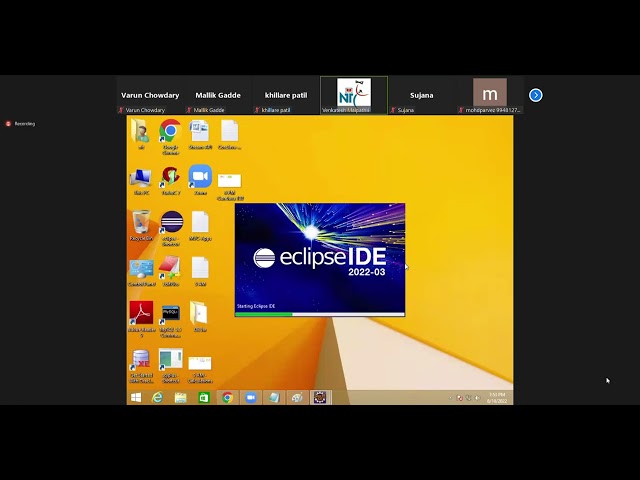The height and width of the screenshot is (480, 640).
Task: Select the blank file icon beside Chrome-adjacent document
Action: point(229,135)
